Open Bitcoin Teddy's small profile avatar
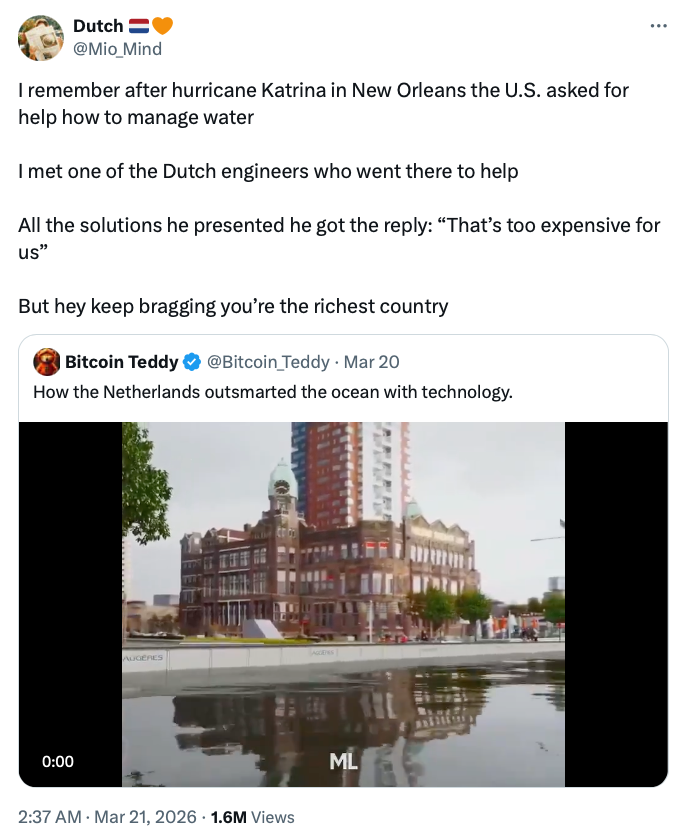Screen dimensions: 687x828 tap(46, 361)
